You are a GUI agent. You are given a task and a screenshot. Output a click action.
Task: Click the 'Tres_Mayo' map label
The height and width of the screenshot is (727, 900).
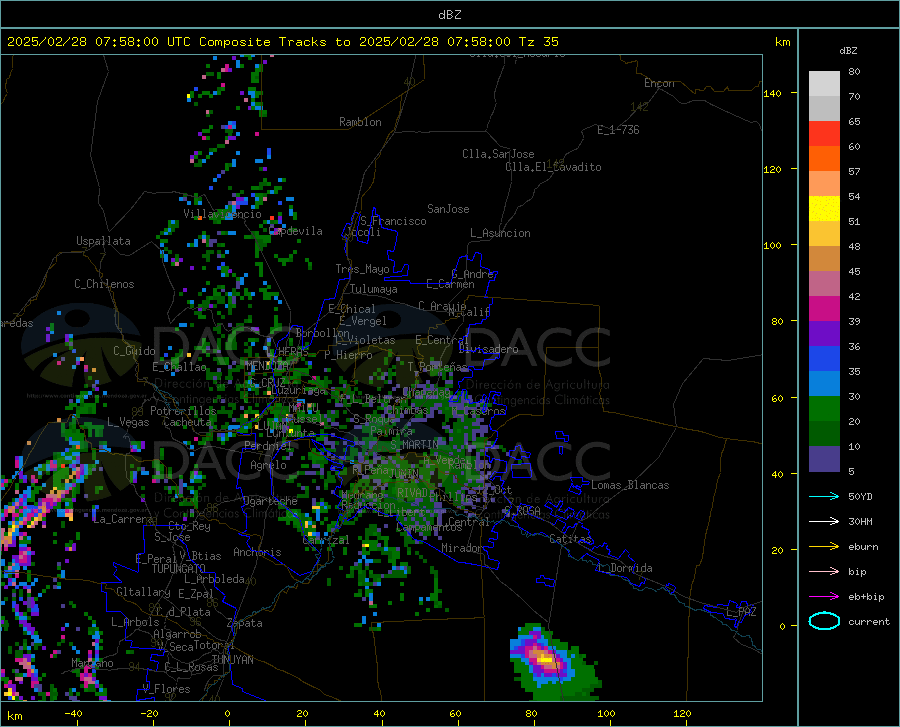pos(362,269)
